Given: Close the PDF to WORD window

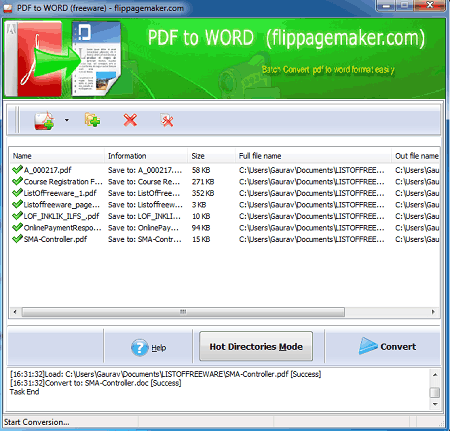Looking at the screenshot, I should [430, 5].
